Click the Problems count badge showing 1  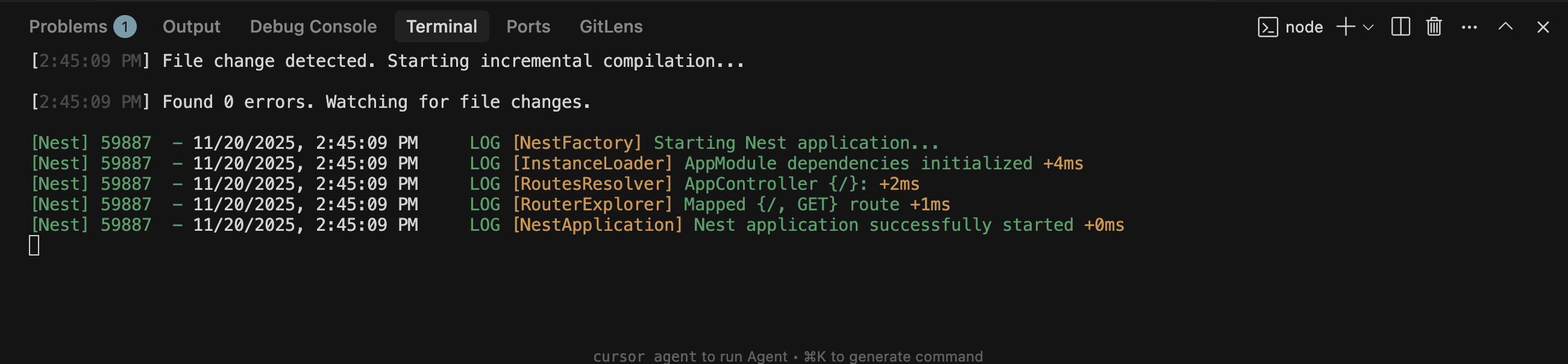click(125, 27)
